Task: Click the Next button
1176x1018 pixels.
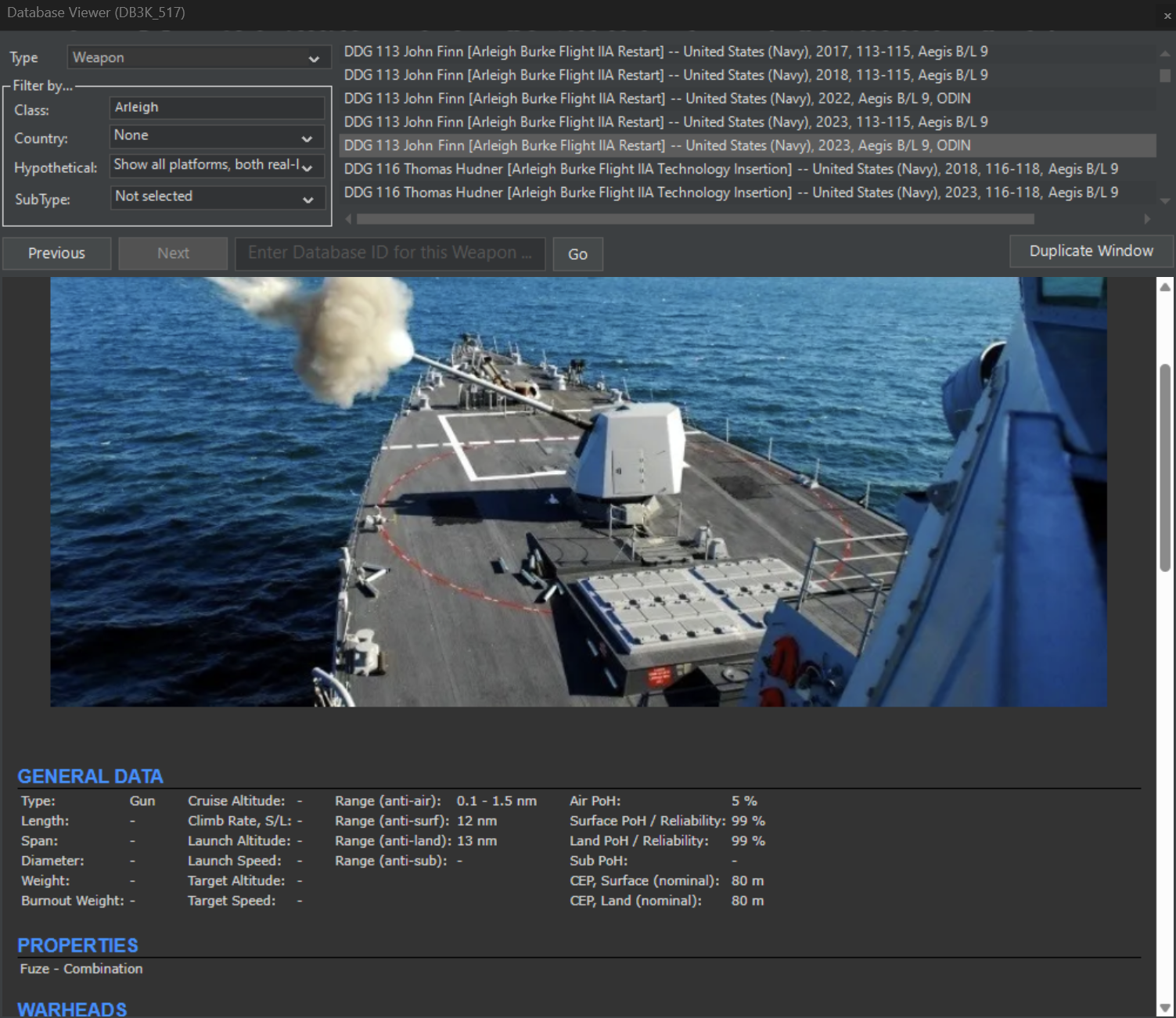Action: click(173, 254)
